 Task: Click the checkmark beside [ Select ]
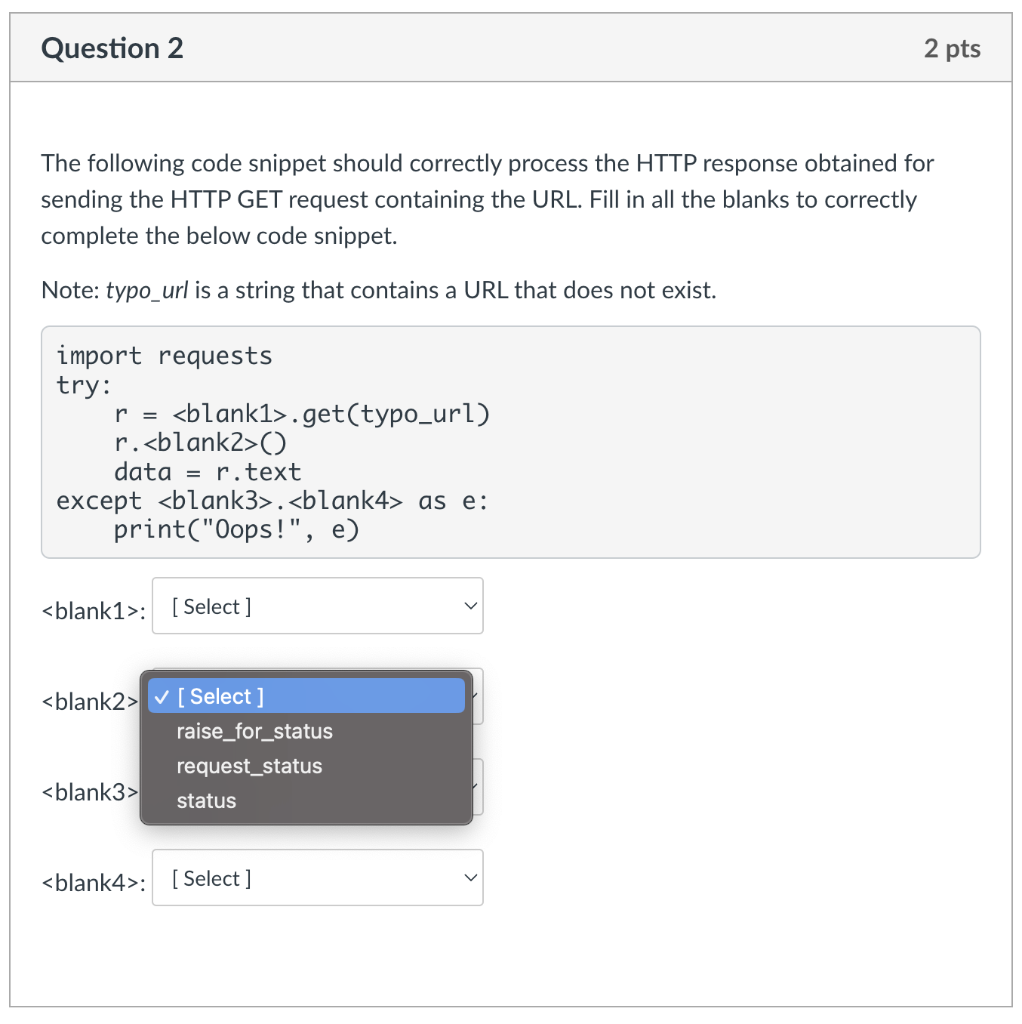click(x=163, y=696)
